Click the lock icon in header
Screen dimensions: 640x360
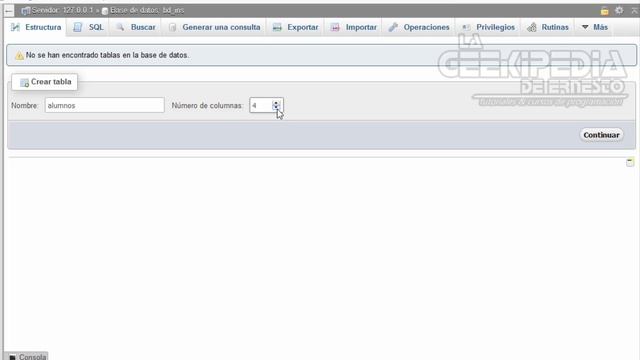coord(604,11)
